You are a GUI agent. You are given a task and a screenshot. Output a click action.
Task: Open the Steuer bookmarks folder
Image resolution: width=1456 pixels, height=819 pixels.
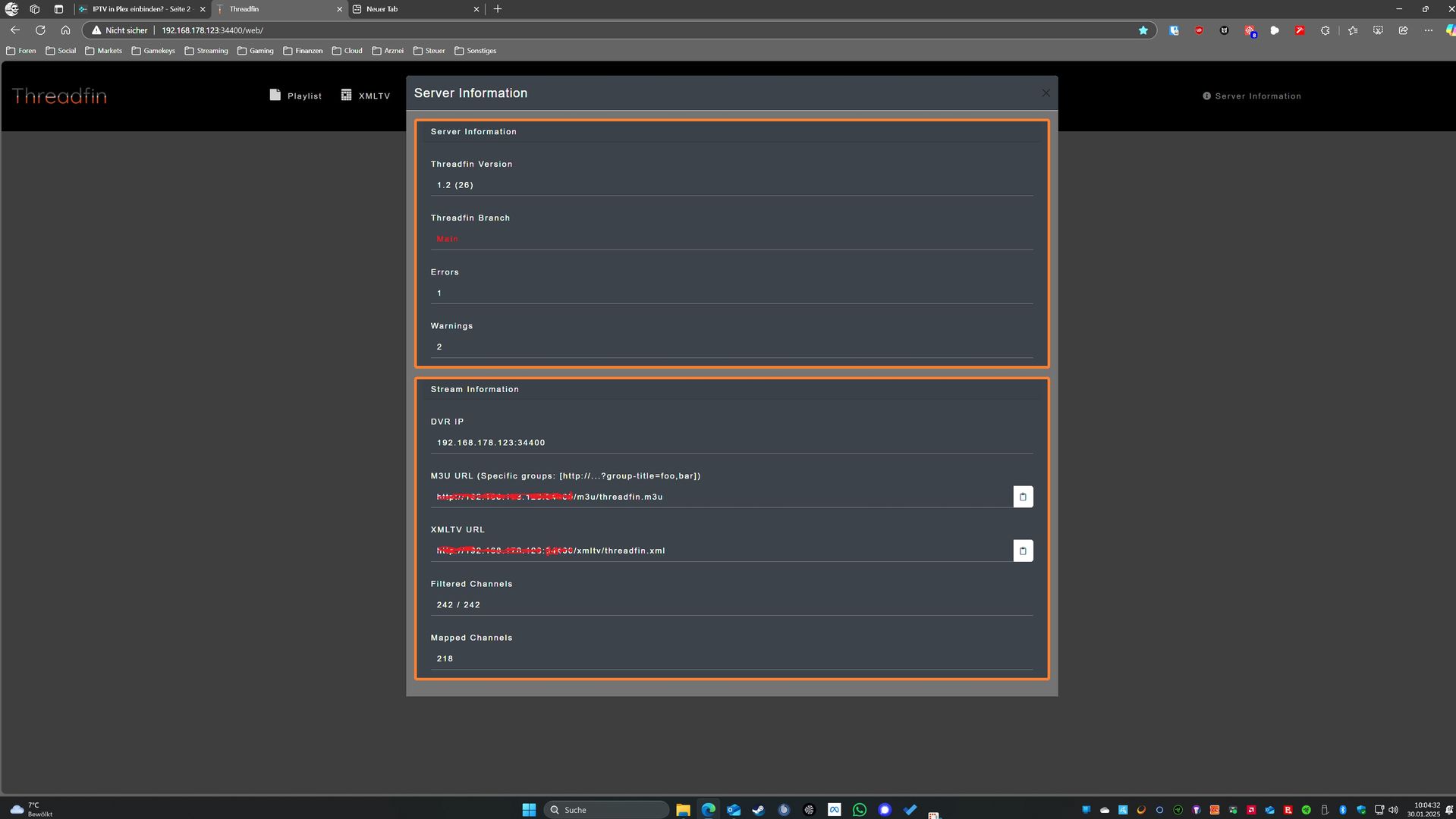429,51
